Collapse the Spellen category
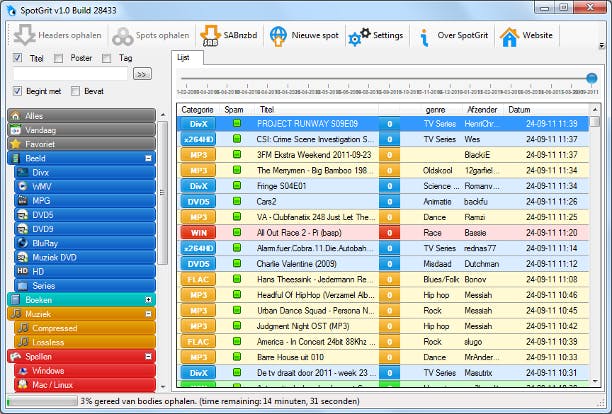Image resolution: width=612 pixels, height=414 pixels. (148, 356)
